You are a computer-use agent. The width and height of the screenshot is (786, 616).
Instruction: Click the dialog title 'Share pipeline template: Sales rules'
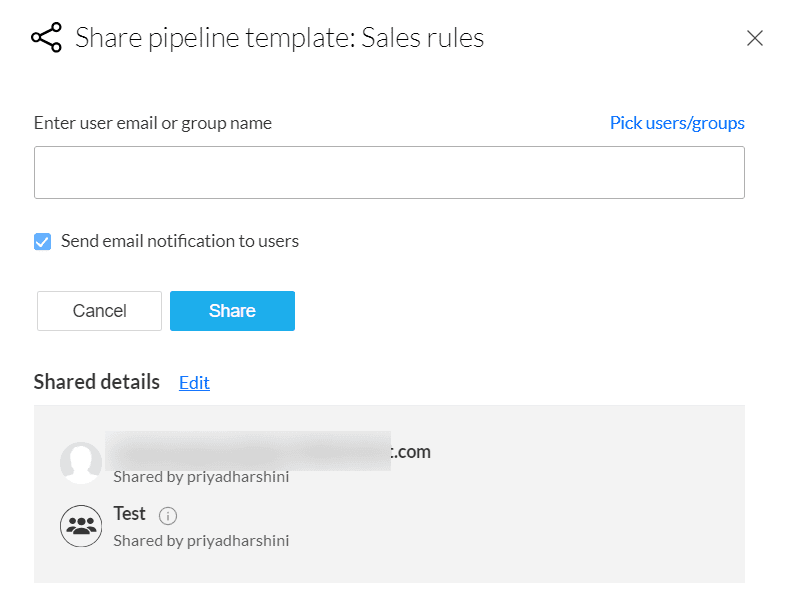pyautogui.click(x=279, y=38)
